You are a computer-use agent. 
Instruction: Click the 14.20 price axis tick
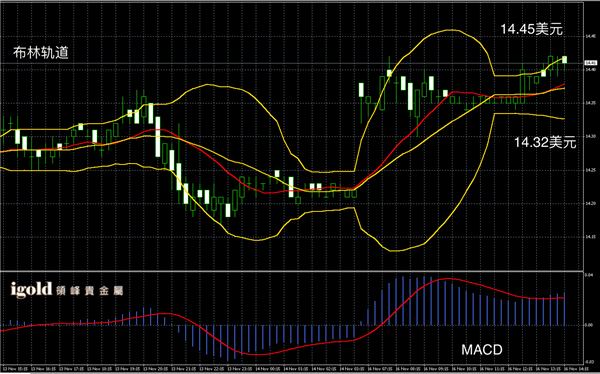pos(590,204)
